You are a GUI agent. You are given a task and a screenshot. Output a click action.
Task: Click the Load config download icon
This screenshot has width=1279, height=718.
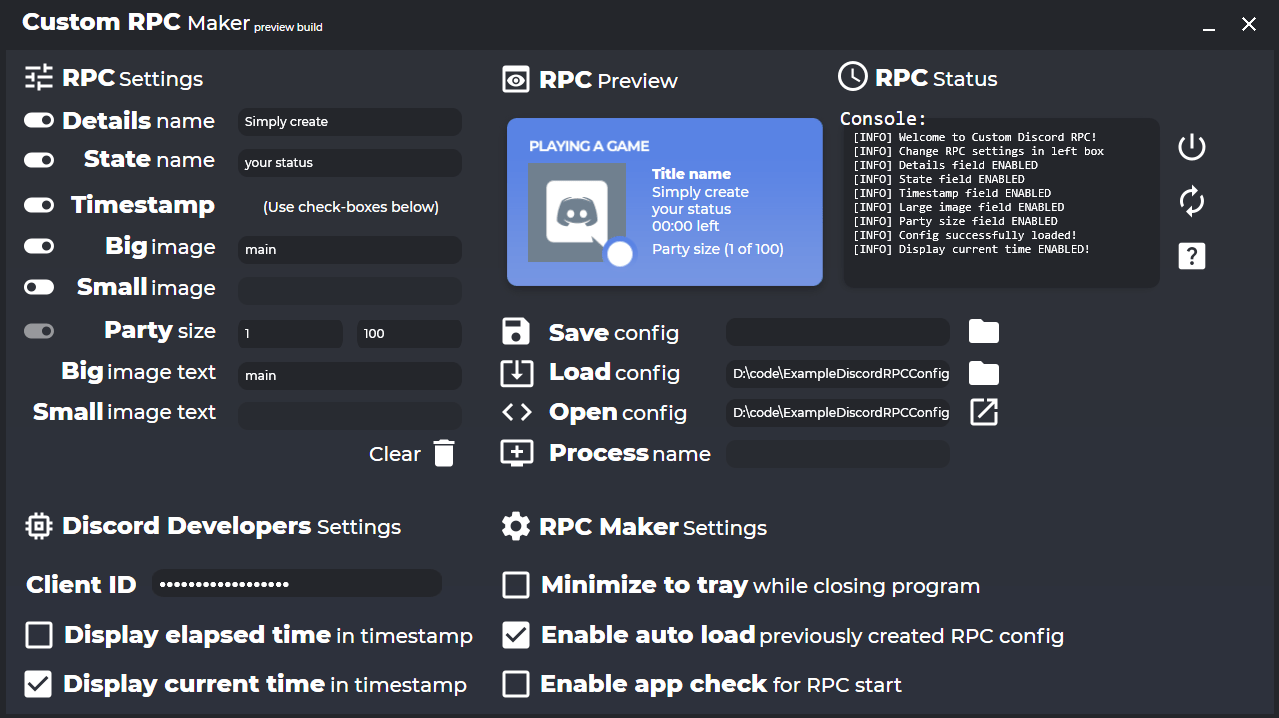pos(516,373)
